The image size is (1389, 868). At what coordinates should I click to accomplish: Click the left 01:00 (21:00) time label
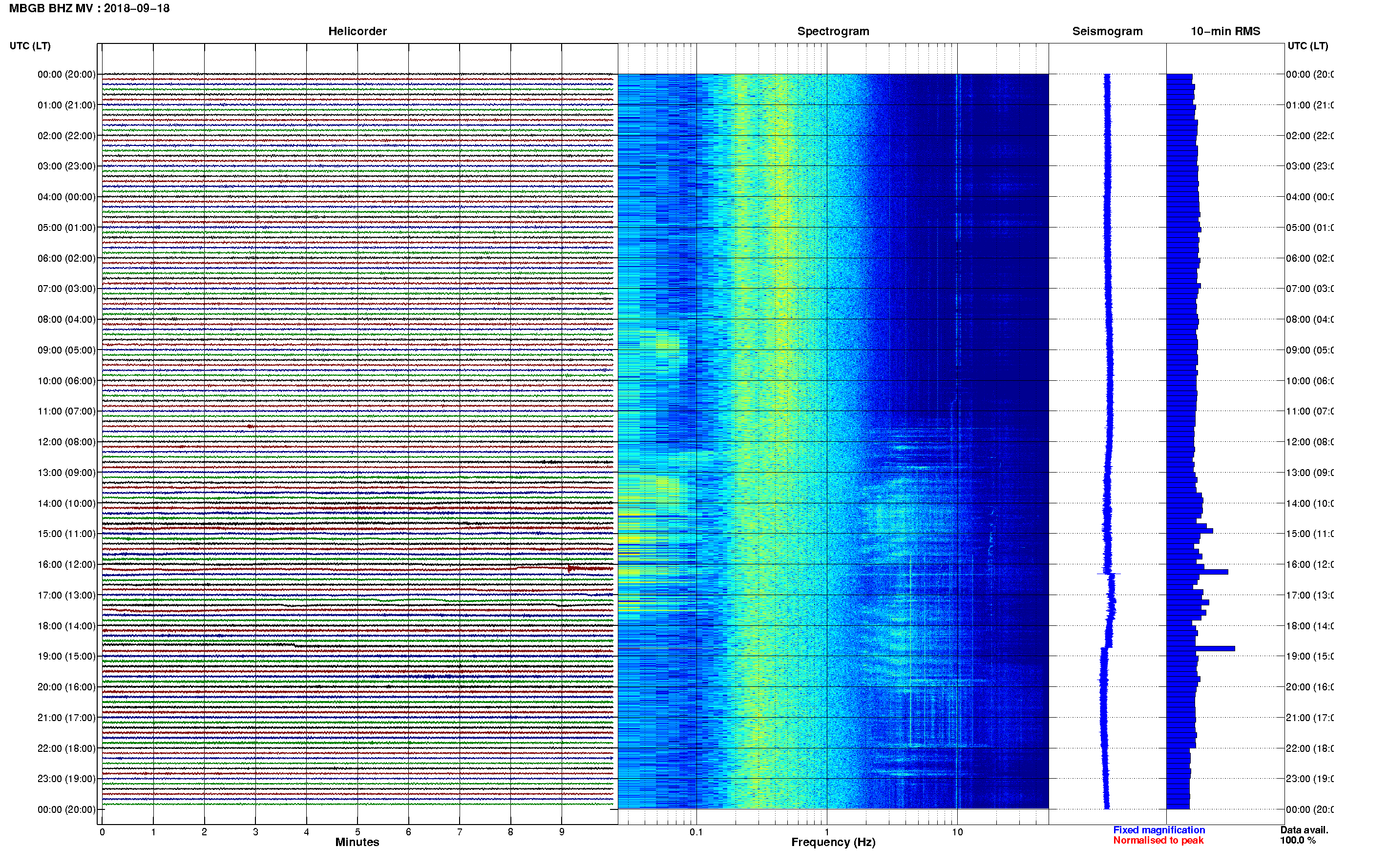click(66, 105)
